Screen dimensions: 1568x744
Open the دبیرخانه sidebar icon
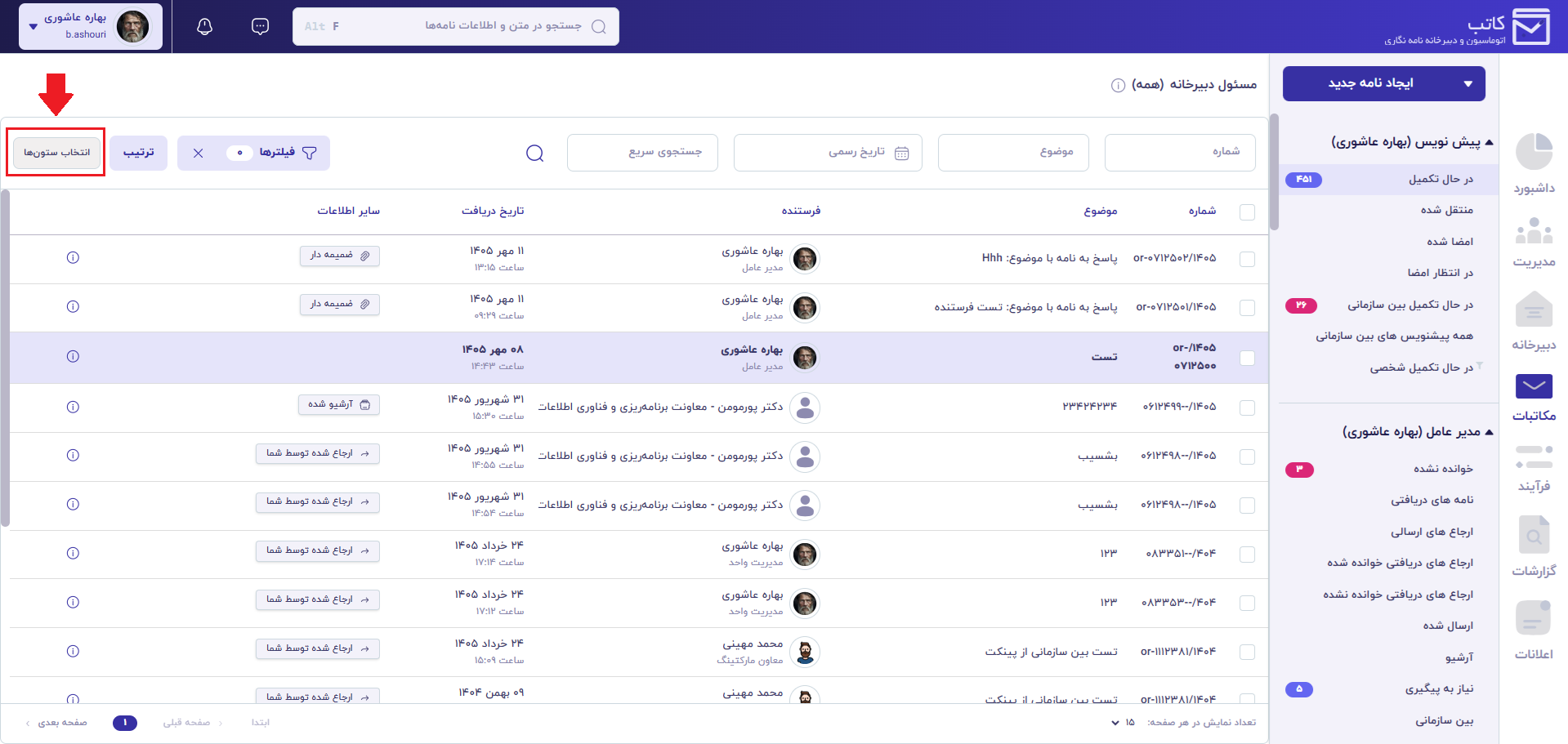tap(1534, 310)
